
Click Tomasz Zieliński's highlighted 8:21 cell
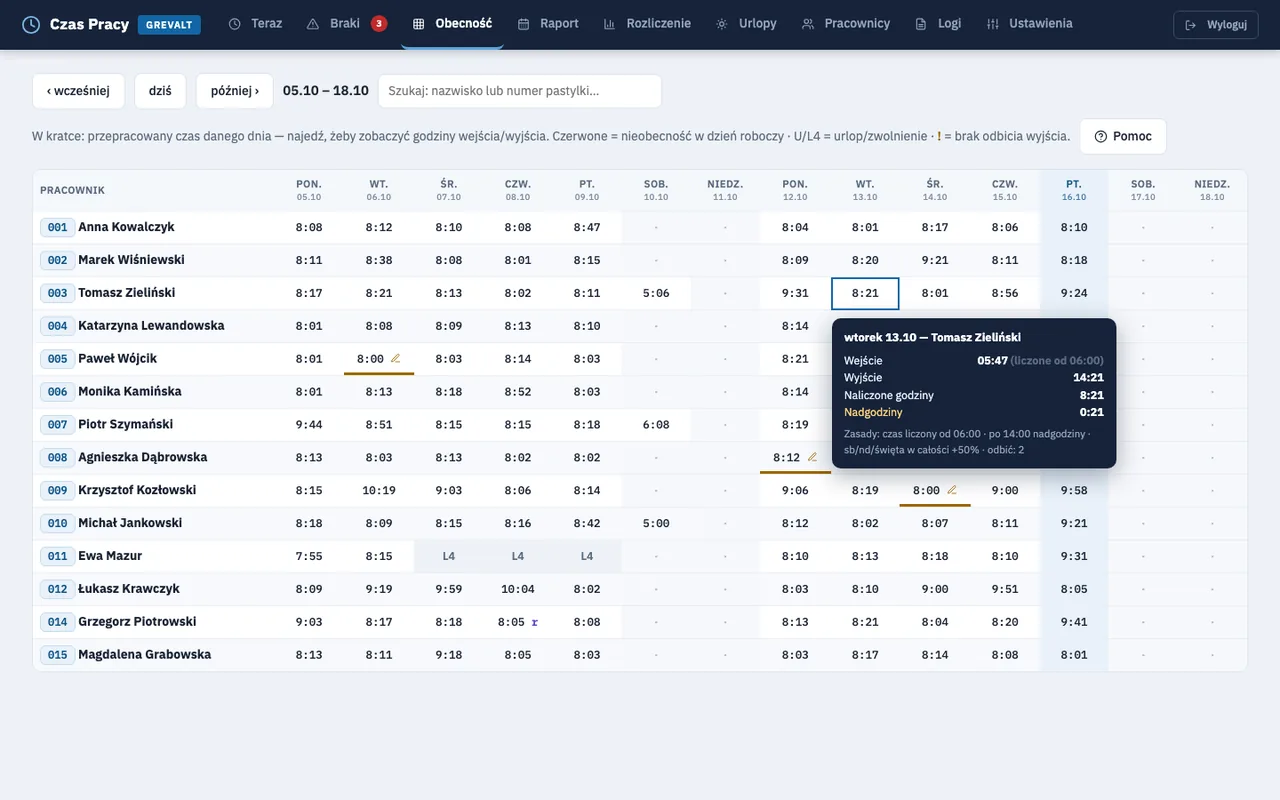(865, 294)
